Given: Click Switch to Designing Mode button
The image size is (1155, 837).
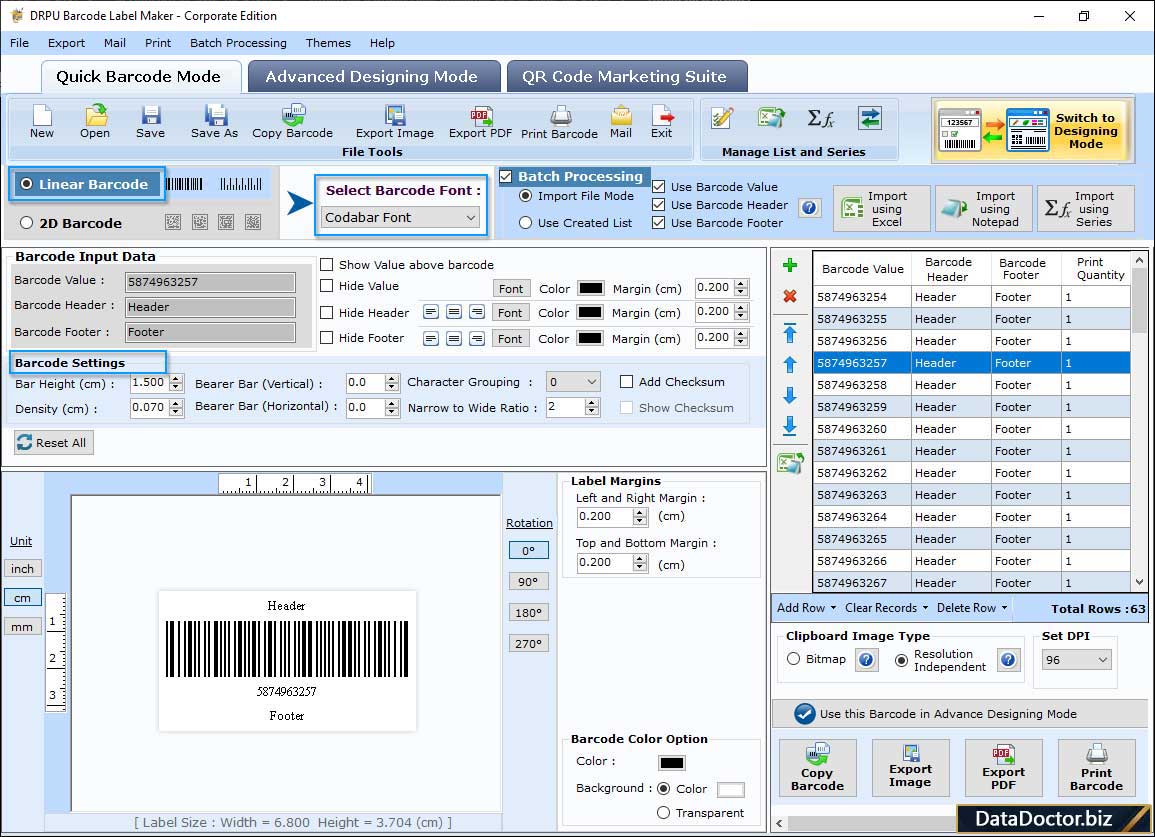Looking at the screenshot, I should [x=1031, y=131].
